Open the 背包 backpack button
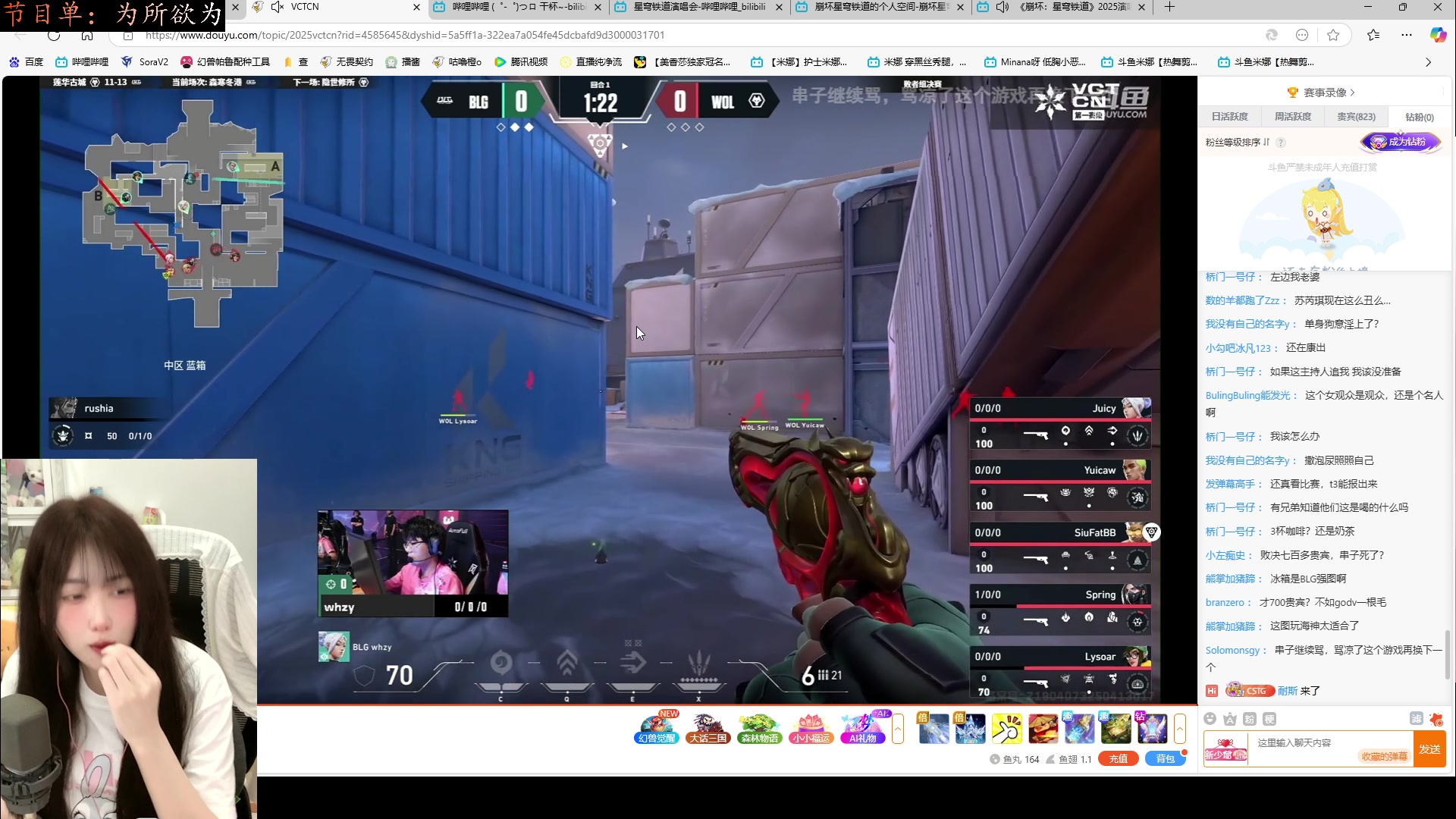The width and height of the screenshot is (1456, 819). pos(1165,758)
